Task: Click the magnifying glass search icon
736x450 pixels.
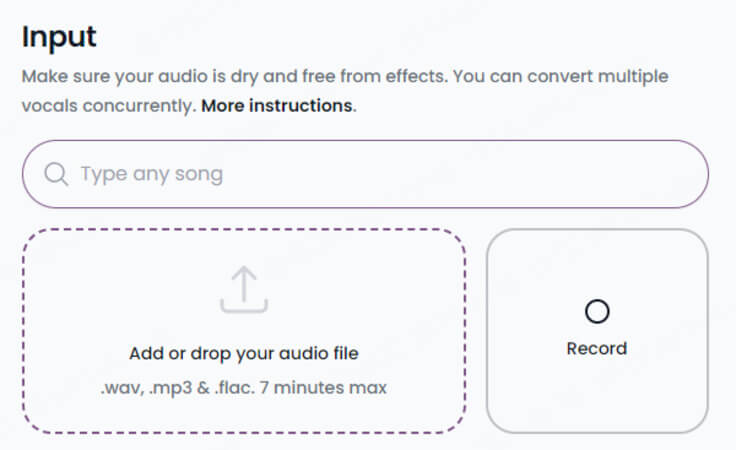Action: click(56, 174)
